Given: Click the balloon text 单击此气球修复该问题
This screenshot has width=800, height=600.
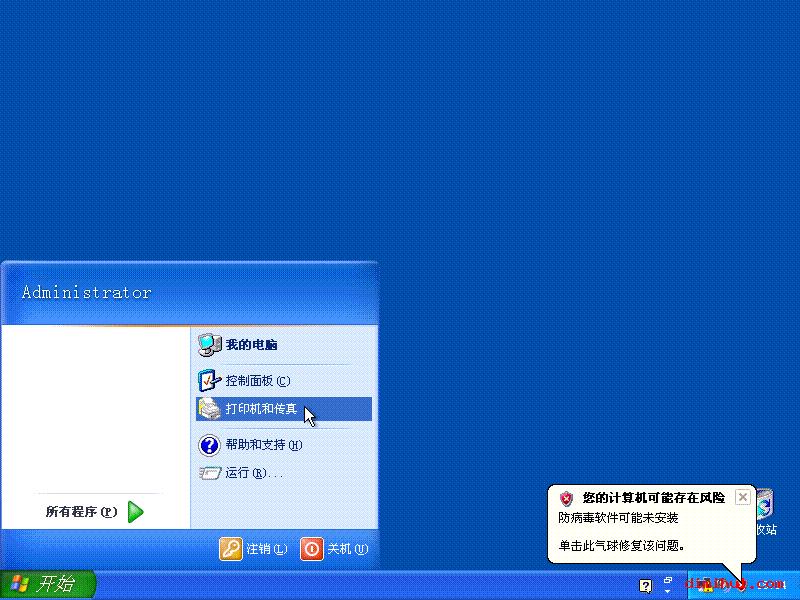Looking at the screenshot, I should point(621,546).
